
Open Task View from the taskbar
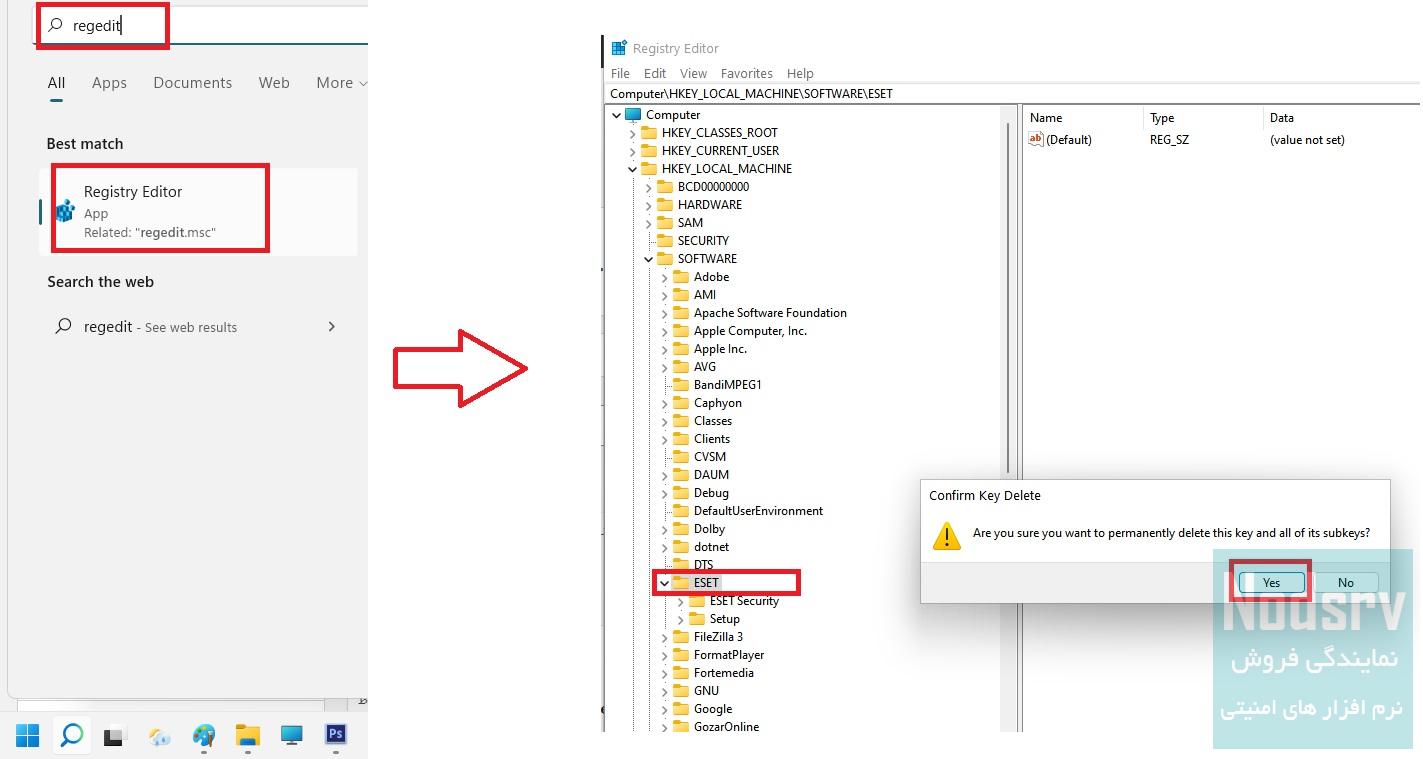coord(115,737)
